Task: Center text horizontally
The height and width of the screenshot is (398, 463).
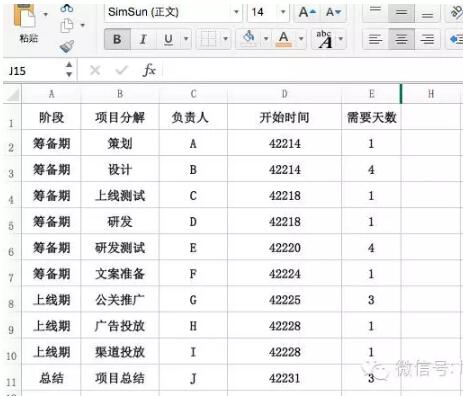Action: (401, 39)
